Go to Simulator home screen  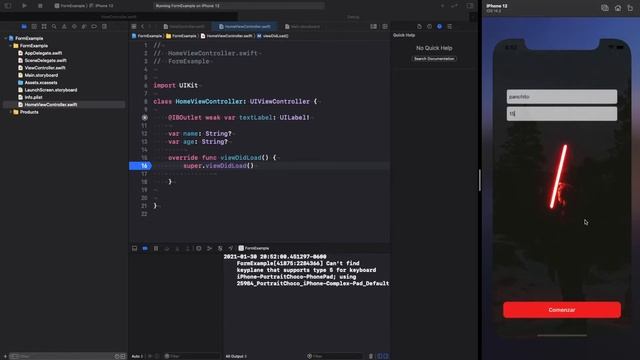click(618, 8)
